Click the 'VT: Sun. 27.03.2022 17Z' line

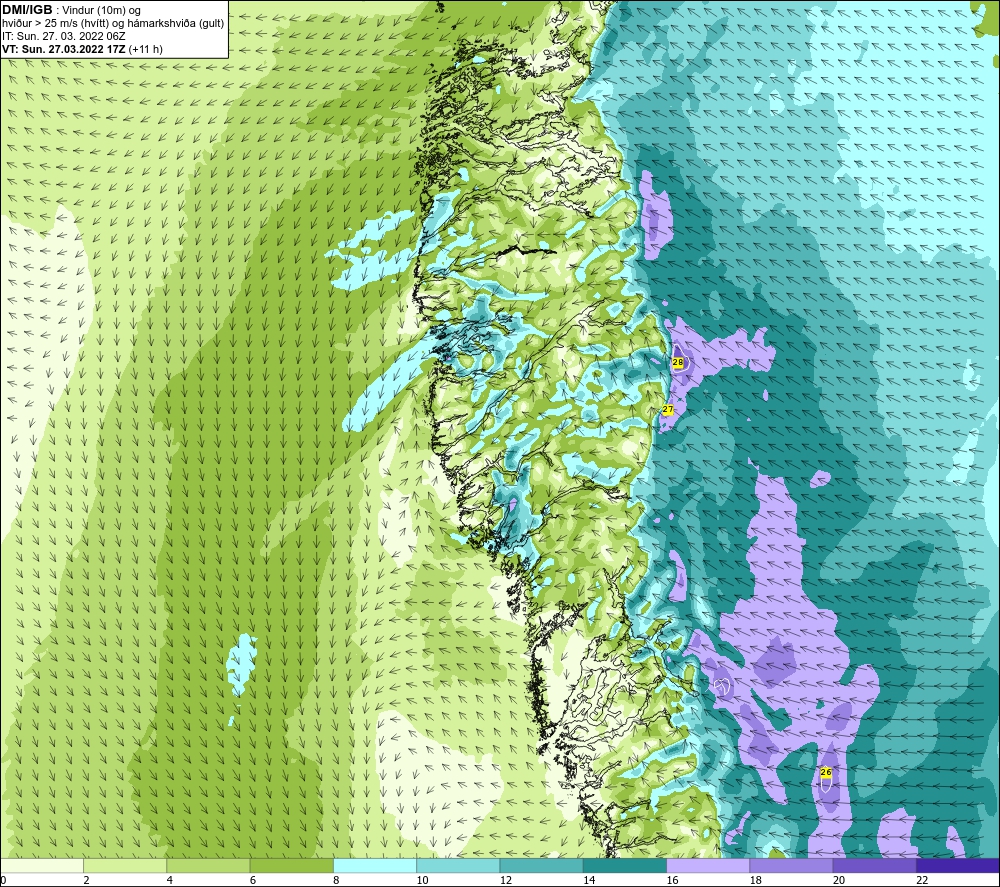pos(66,49)
